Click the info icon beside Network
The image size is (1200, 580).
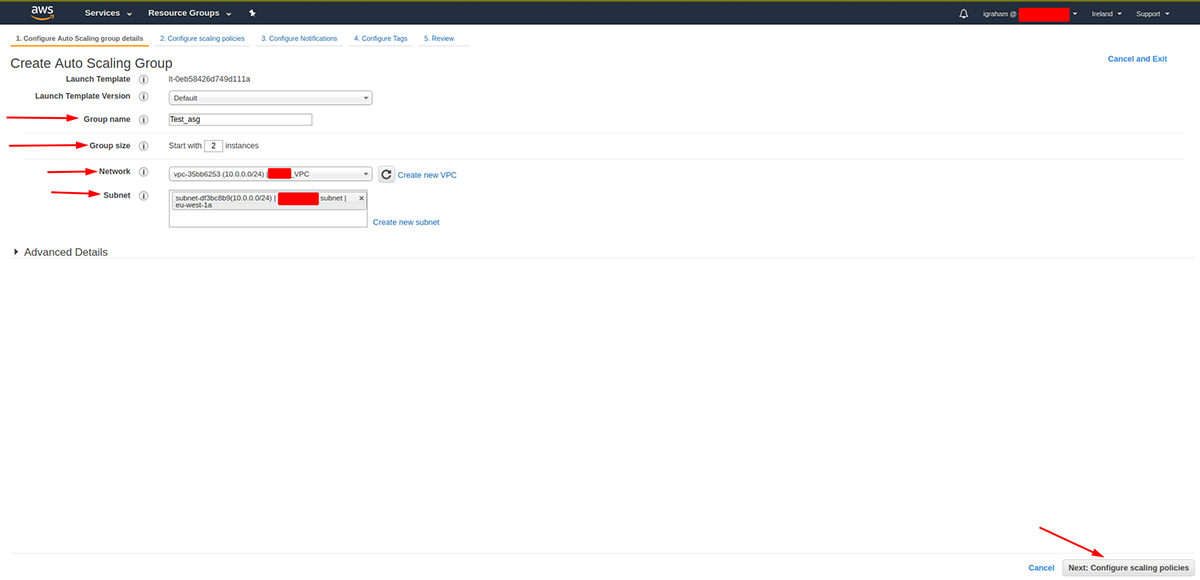[143, 171]
